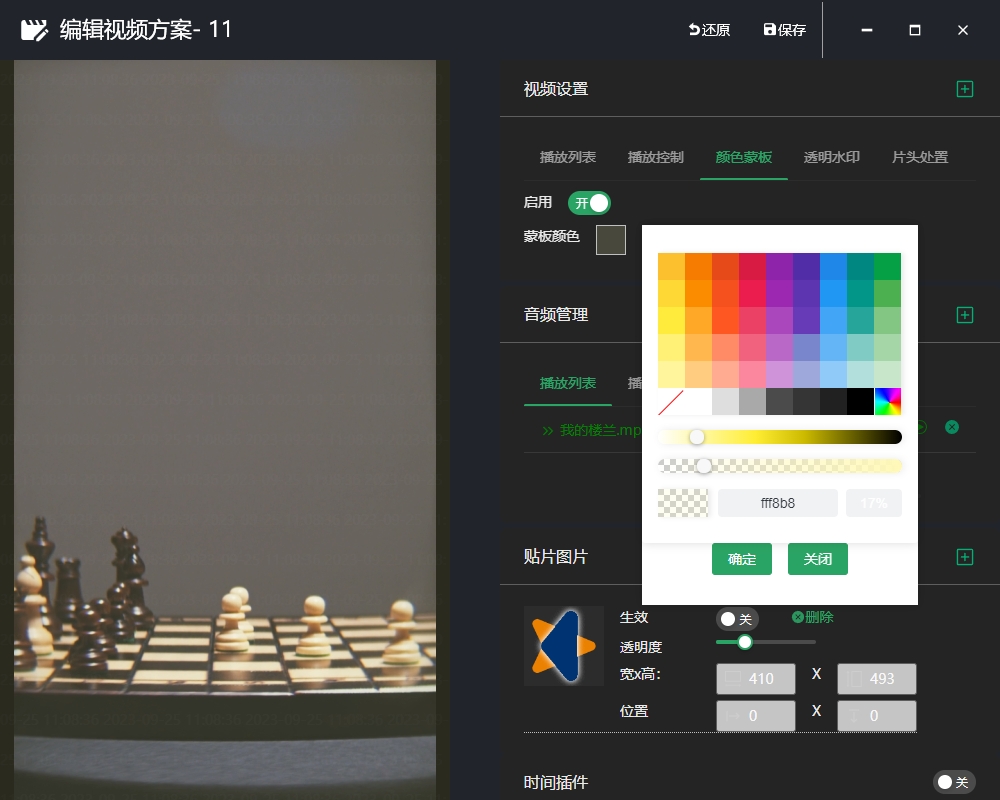Select the 颜色蒙板 tab

pyautogui.click(x=744, y=157)
